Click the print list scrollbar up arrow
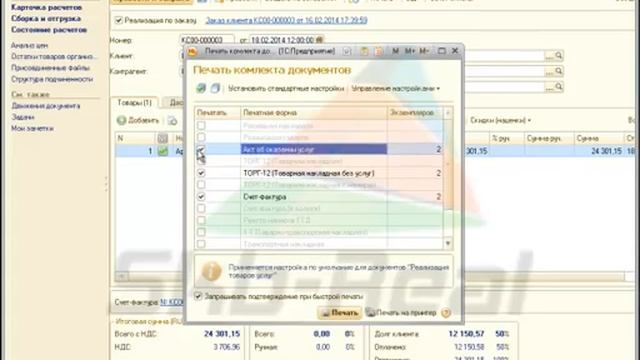This screenshot has width=640, height=360. (448, 113)
